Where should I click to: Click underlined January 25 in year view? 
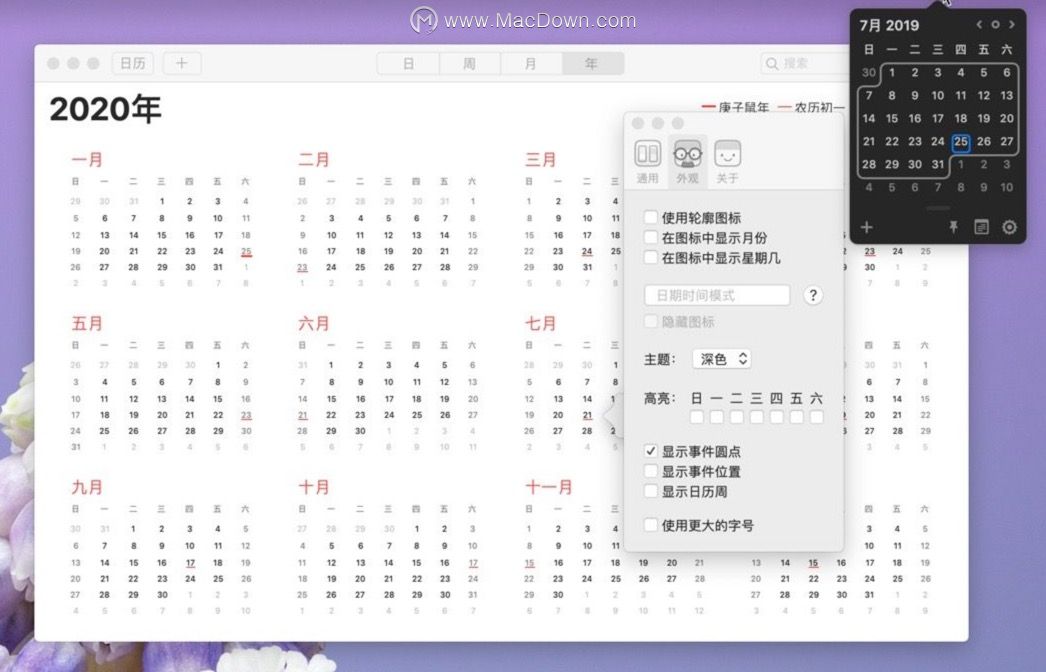click(246, 252)
